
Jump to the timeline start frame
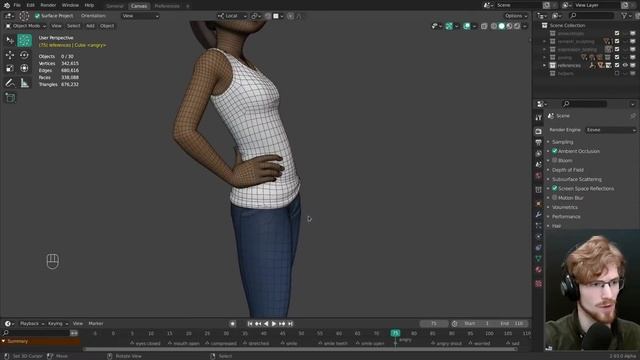[x=250, y=324]
